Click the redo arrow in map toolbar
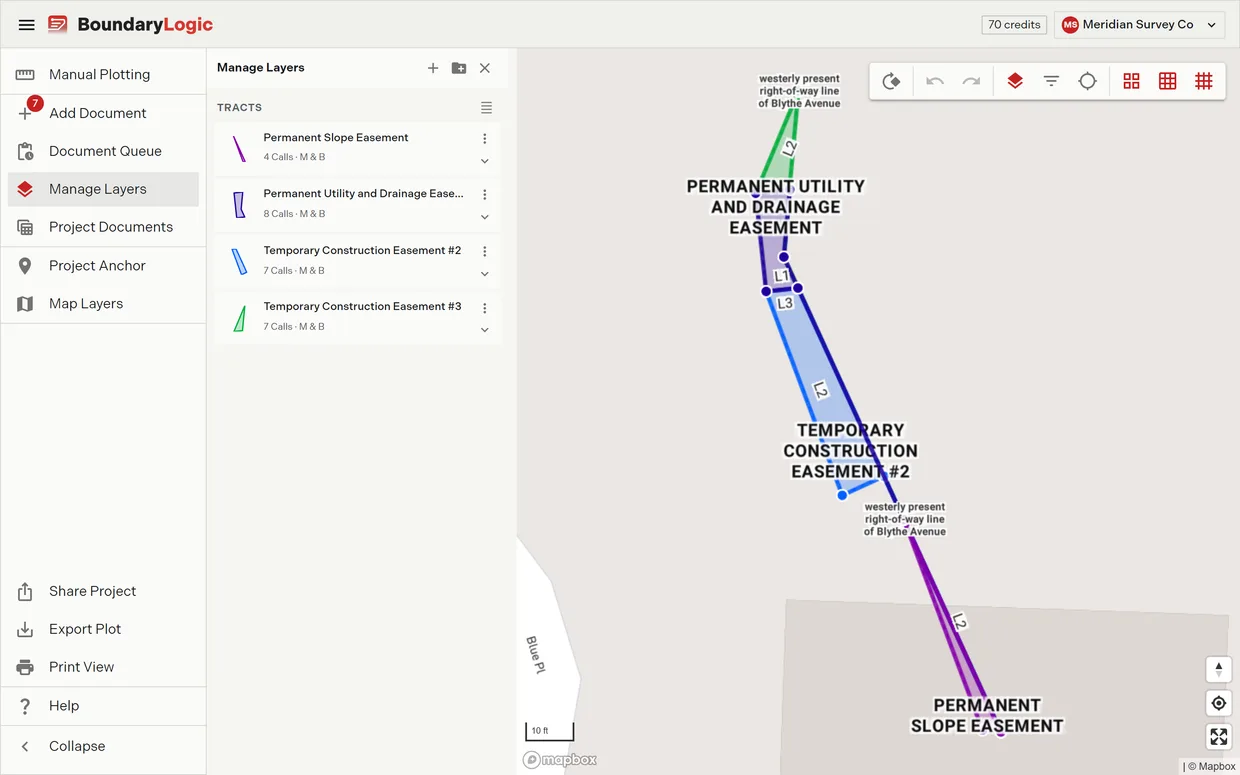This screenshot has height=775, width=1240. pos(971,82)
